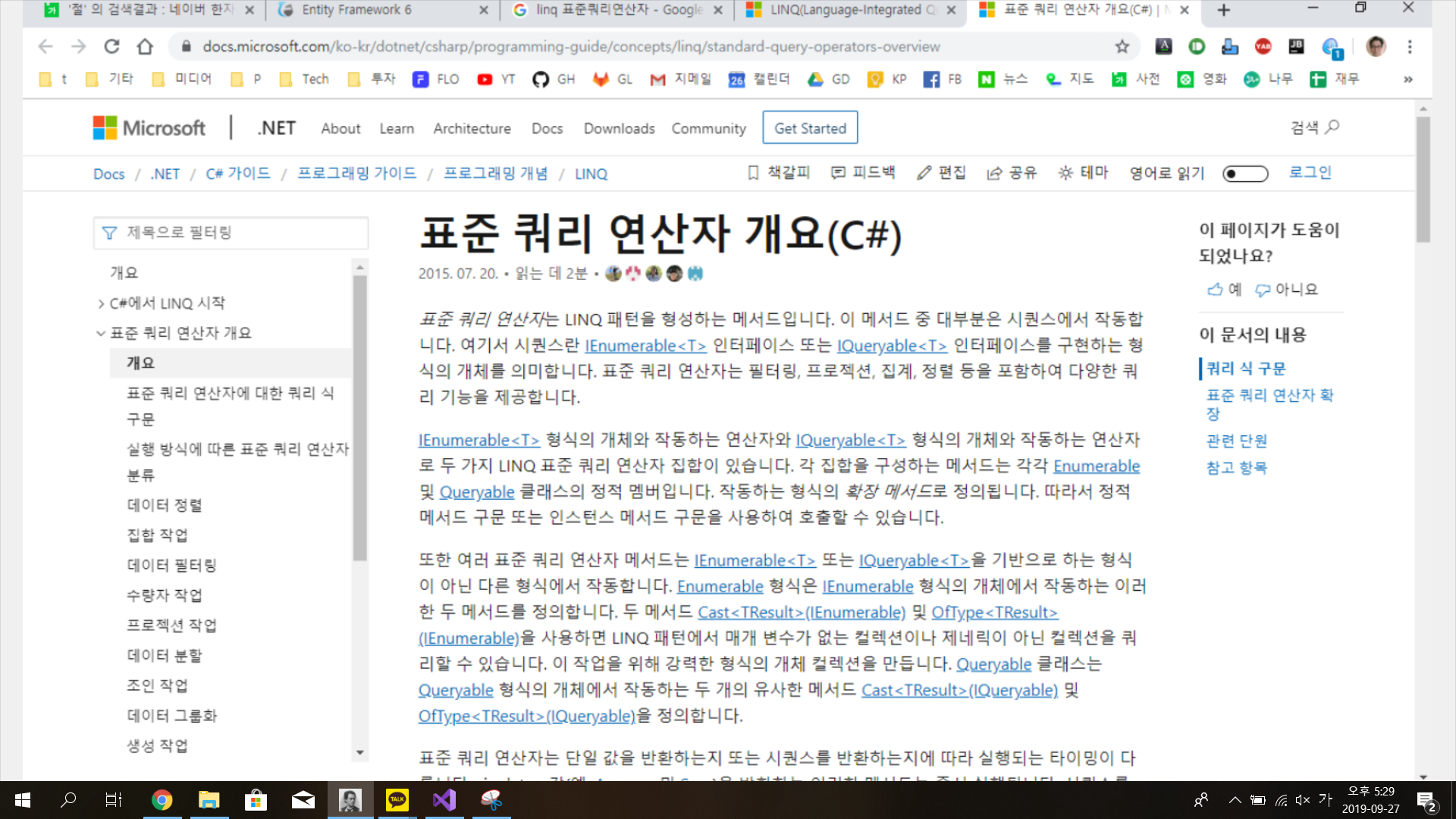This screenshot has height=819, width=1456.
Task: Click the Get Started button
Action: click(x=810, y=128)
